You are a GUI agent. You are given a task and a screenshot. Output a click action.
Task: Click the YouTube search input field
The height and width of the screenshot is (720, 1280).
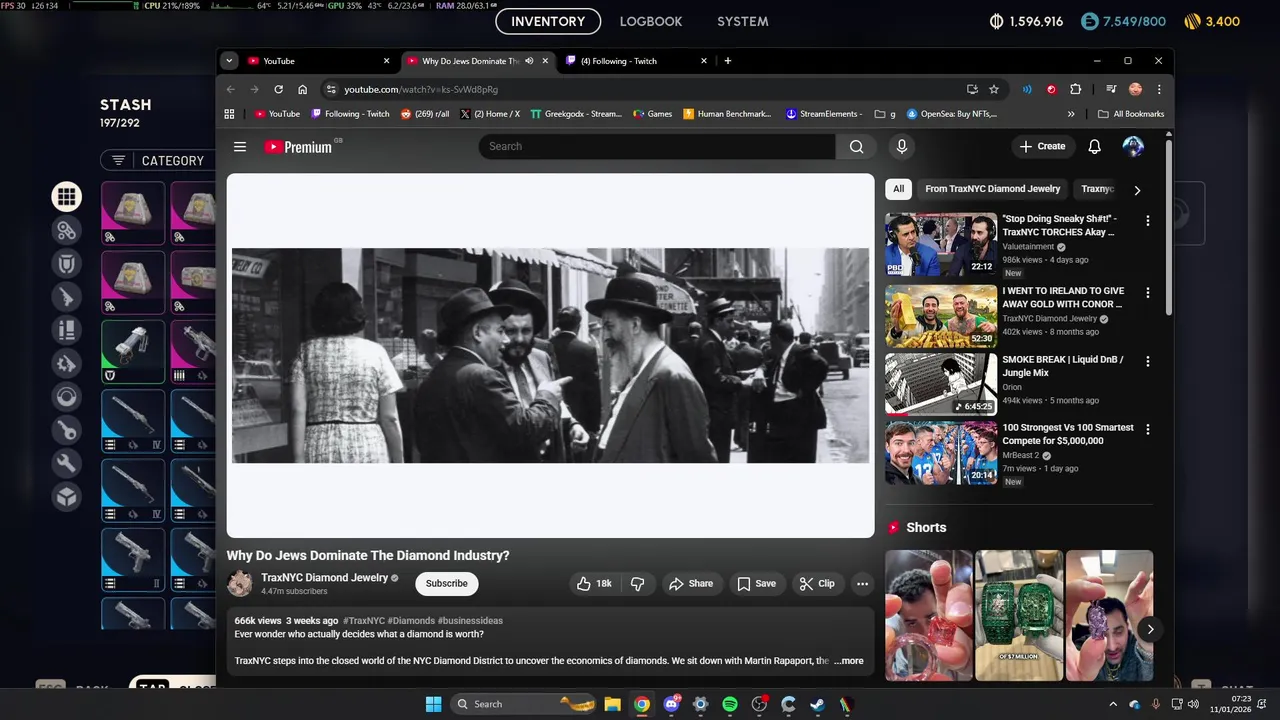pyautogui.click(x=657, y=146)
